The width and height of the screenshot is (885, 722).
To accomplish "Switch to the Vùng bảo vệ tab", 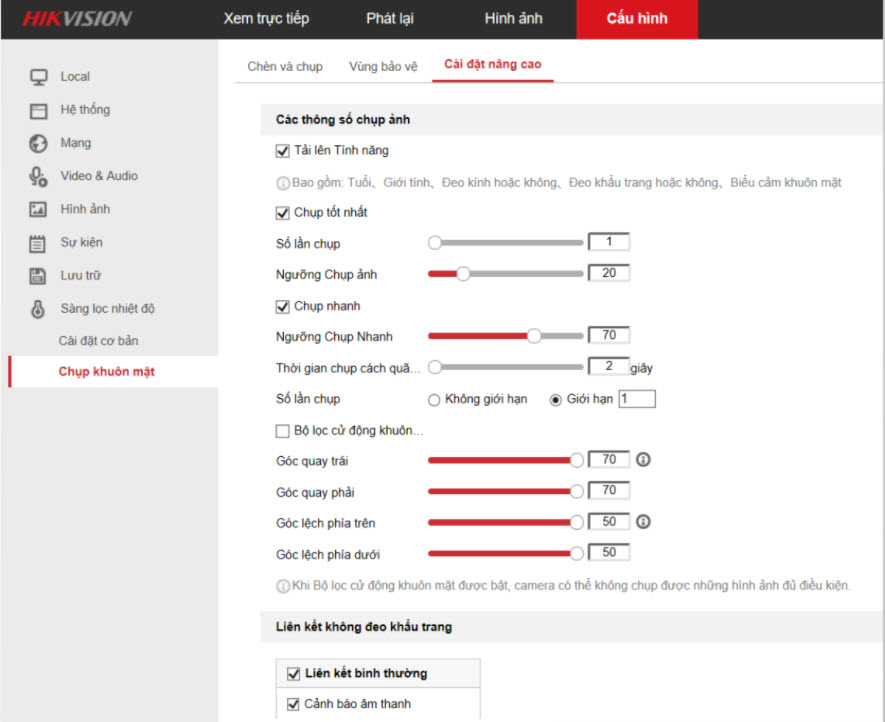I will click(383, 65).
